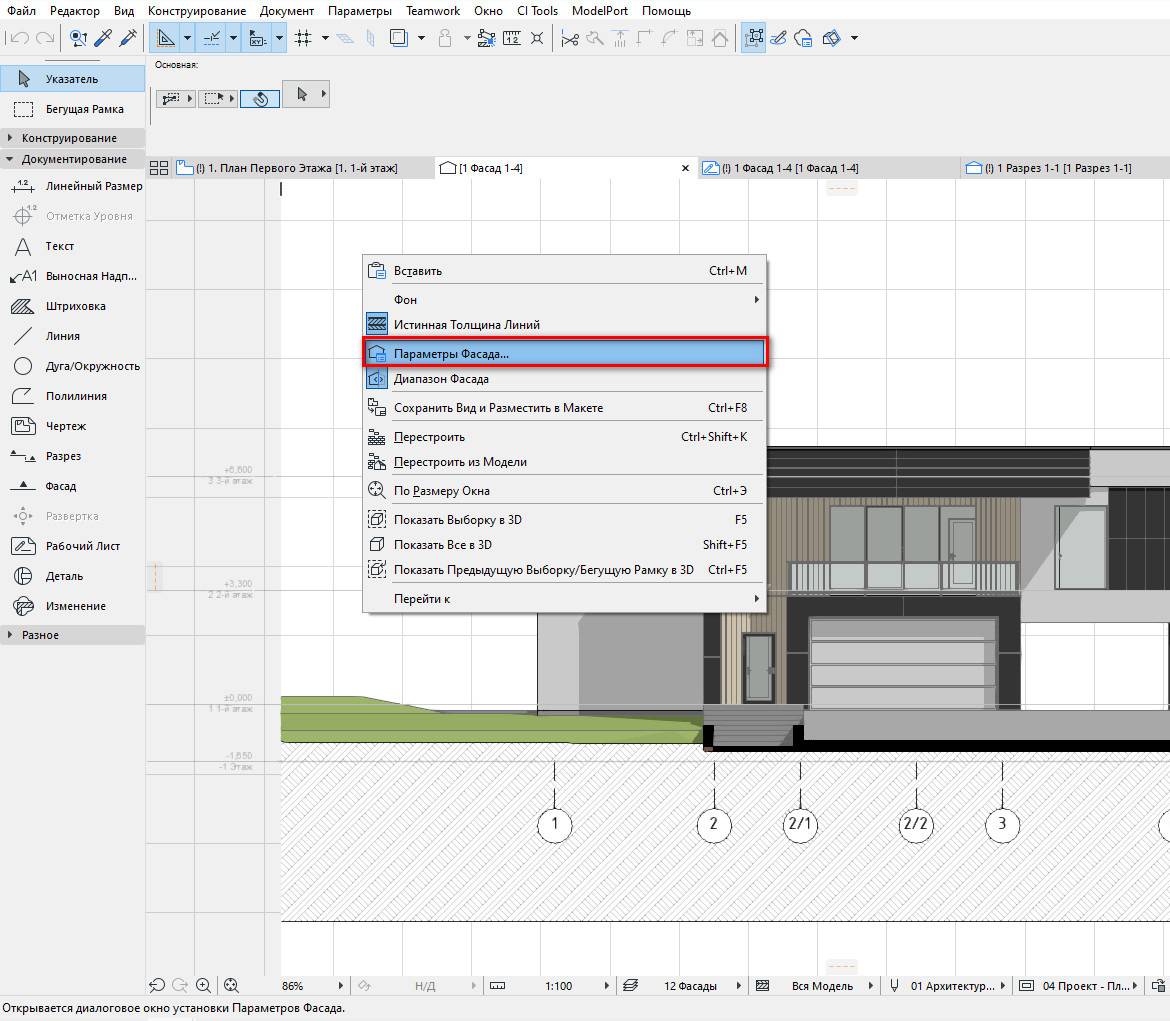Pick the Штриховка (Fill) tool
This screenshot has width=1170, height=1021.
point(75,306)
